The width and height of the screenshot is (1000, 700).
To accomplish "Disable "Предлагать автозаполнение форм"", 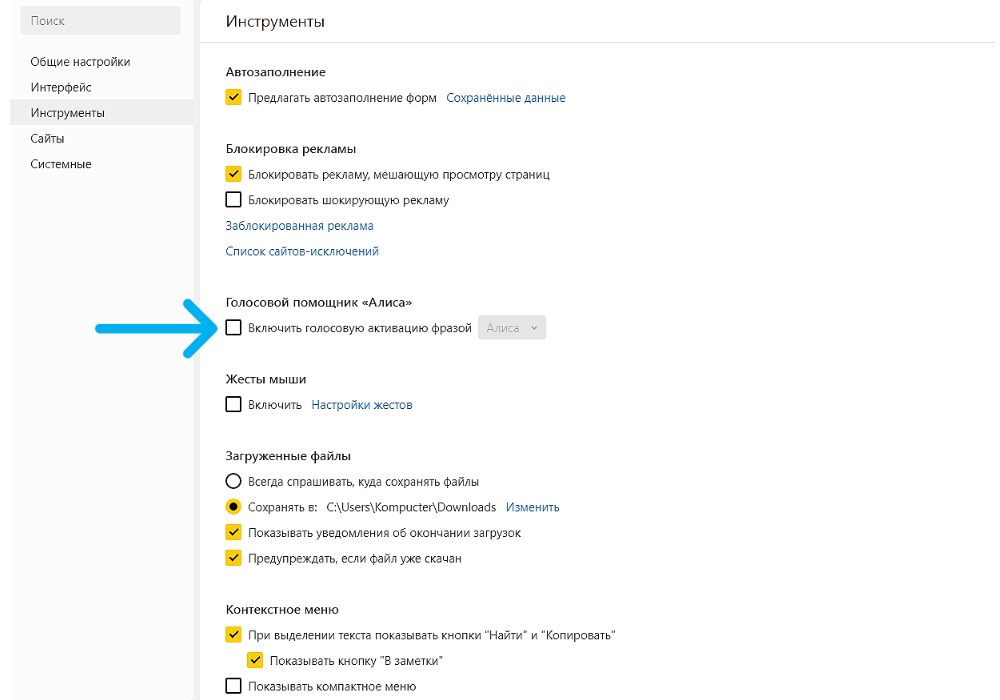I will tap(233, 97).
